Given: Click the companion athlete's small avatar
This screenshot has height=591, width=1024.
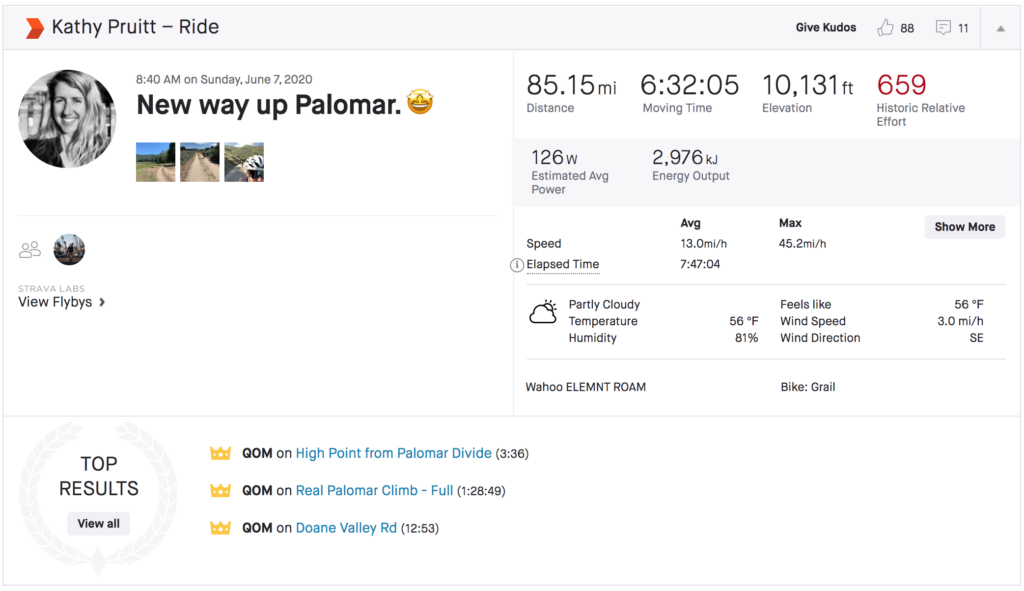Looking at the screenshot, I should (x=69, y=249).
